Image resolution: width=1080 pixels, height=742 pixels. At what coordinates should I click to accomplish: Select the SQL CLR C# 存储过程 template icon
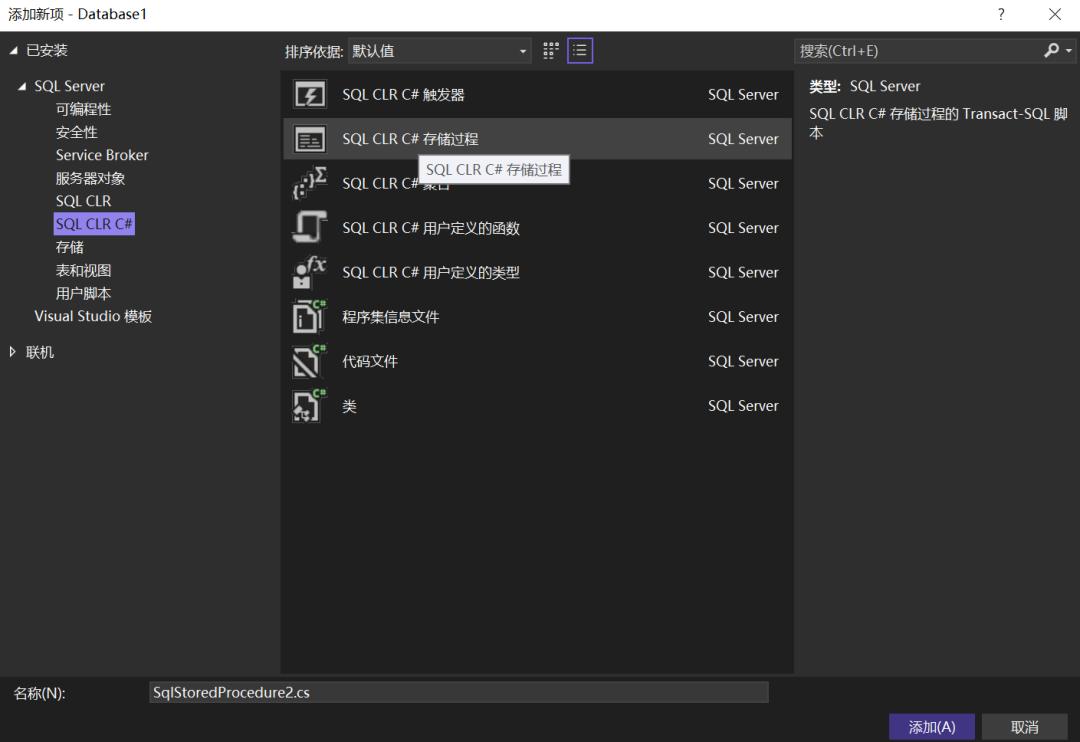pos(309,138)
